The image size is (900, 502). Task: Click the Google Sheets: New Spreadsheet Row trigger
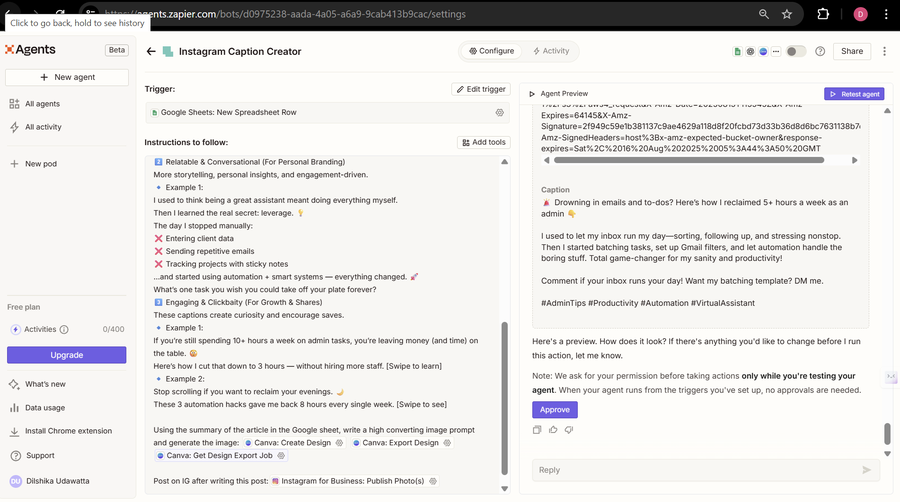[327, 112]
